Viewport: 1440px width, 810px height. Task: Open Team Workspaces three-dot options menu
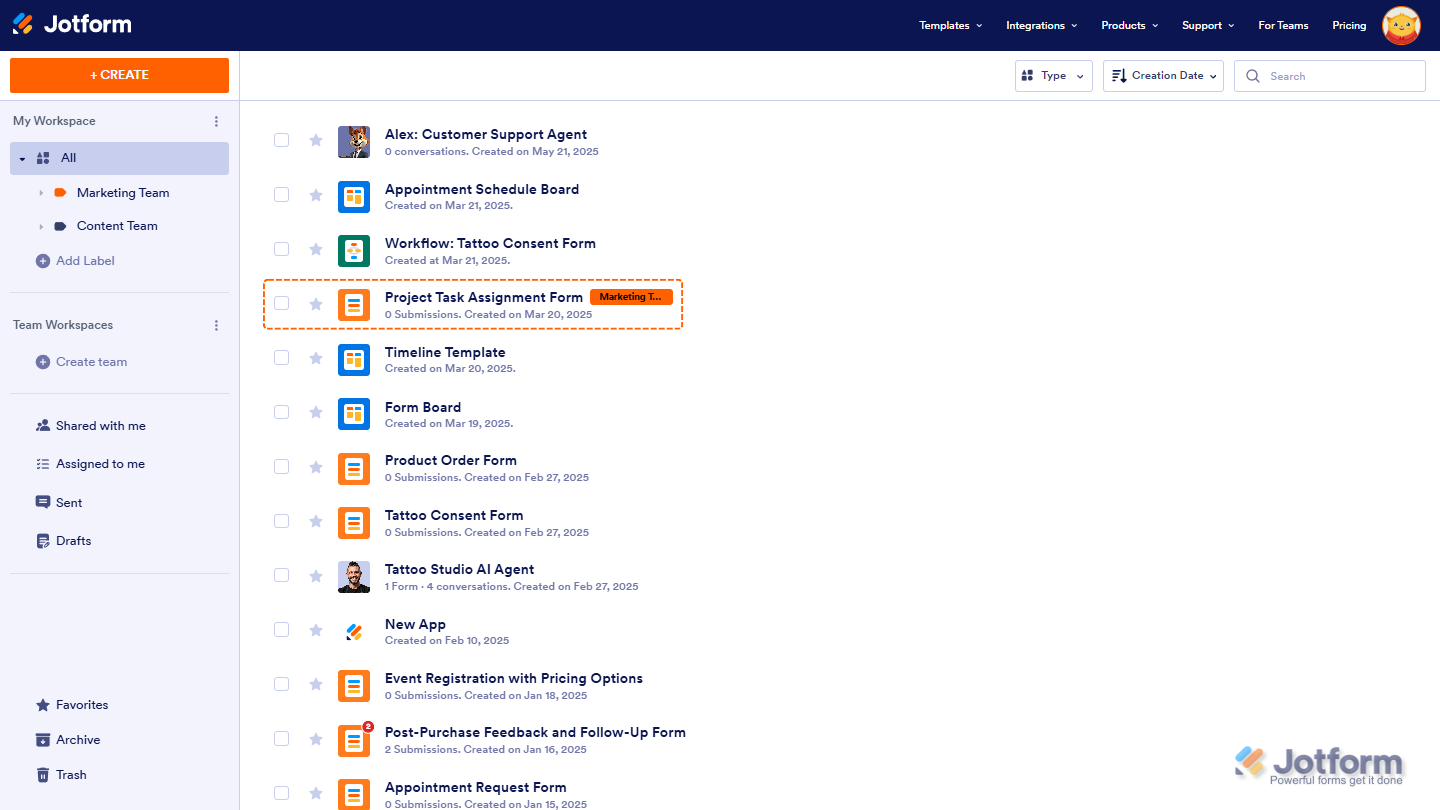click(x=216, y=325)
